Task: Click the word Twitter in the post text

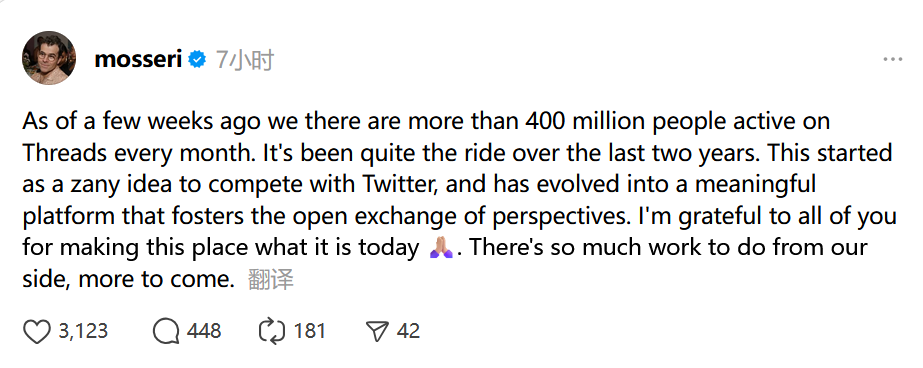Action: [x=400, y=184]
